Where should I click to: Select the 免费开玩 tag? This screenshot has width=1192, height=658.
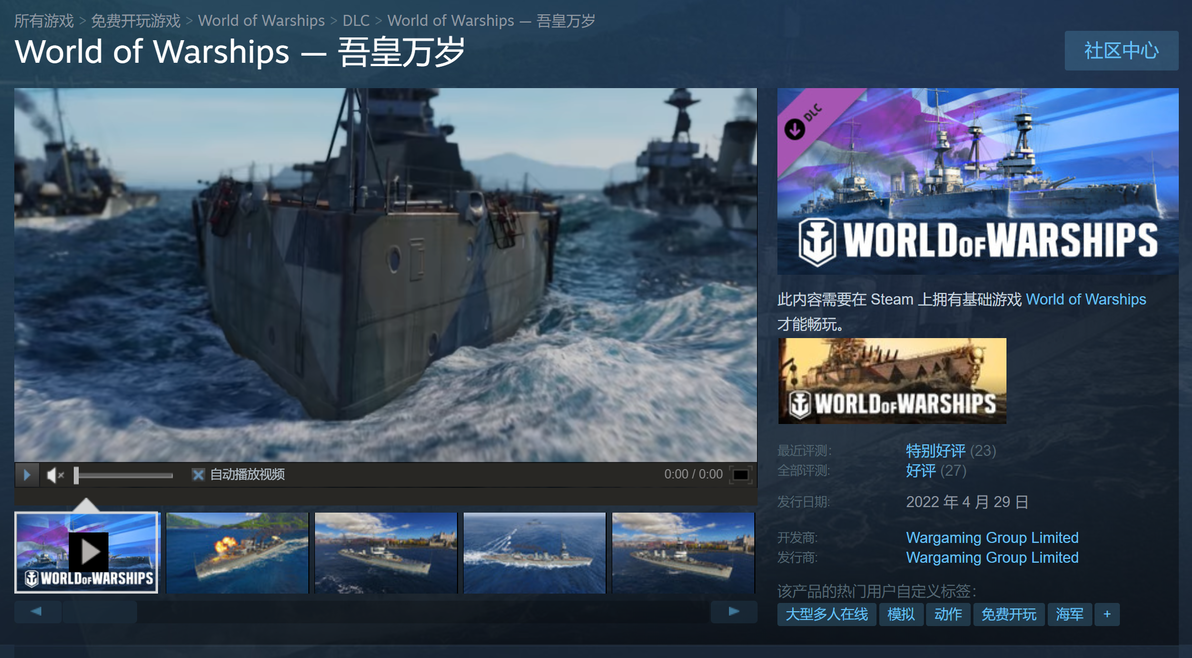click(x=1009, y=614)
